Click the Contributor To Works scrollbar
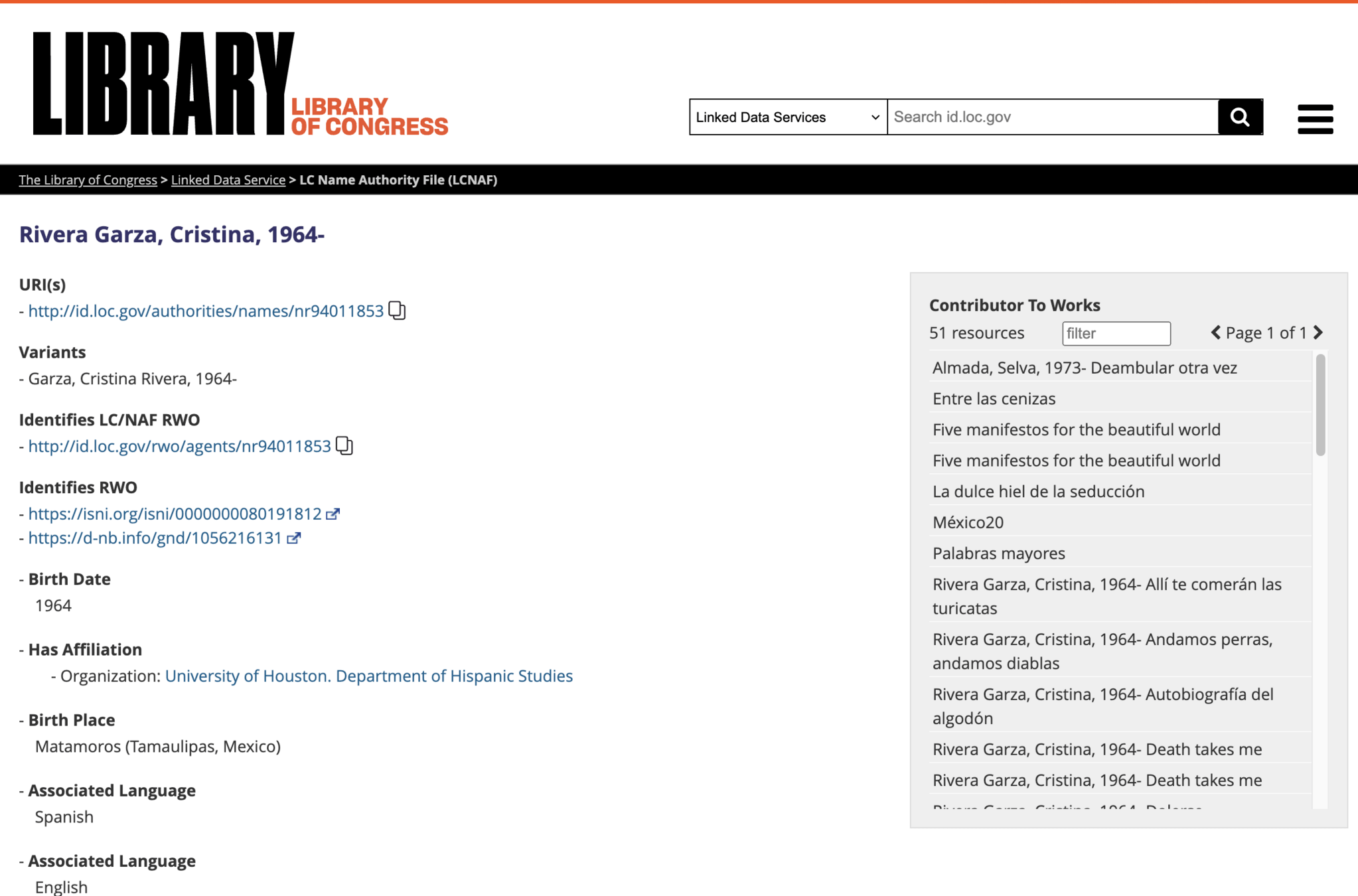The image size is (1358, 896). tap(1320, 406)
